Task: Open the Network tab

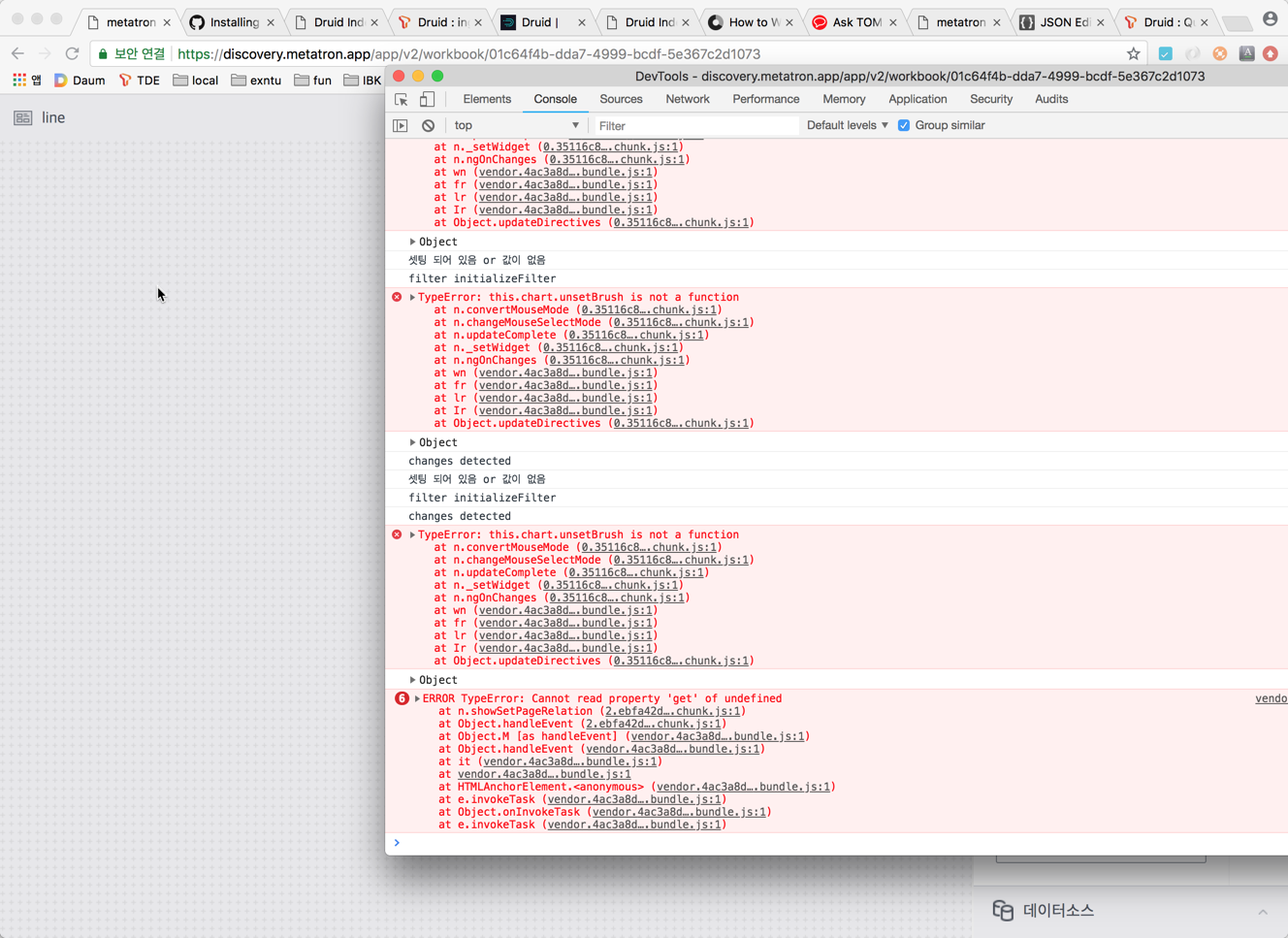Action: (688, 99)
